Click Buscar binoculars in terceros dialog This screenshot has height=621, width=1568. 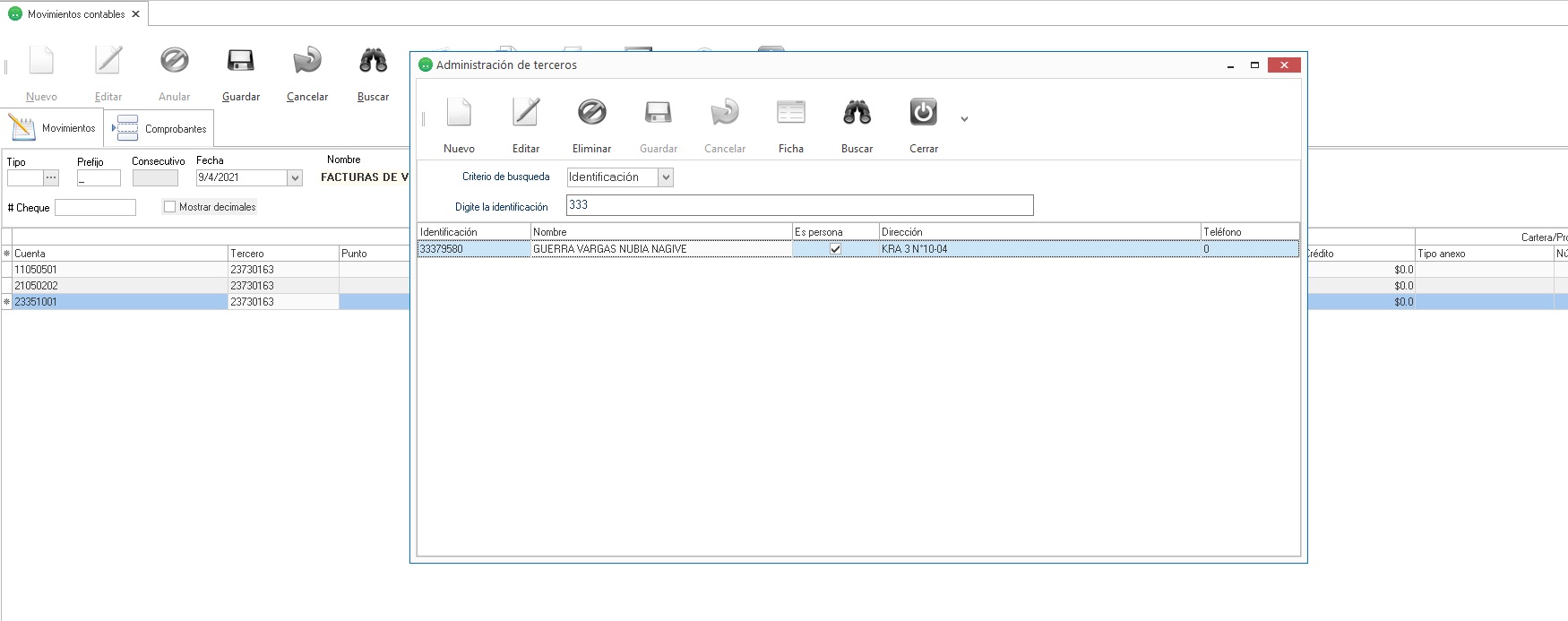pyautogui.click(x=857, y=113)
